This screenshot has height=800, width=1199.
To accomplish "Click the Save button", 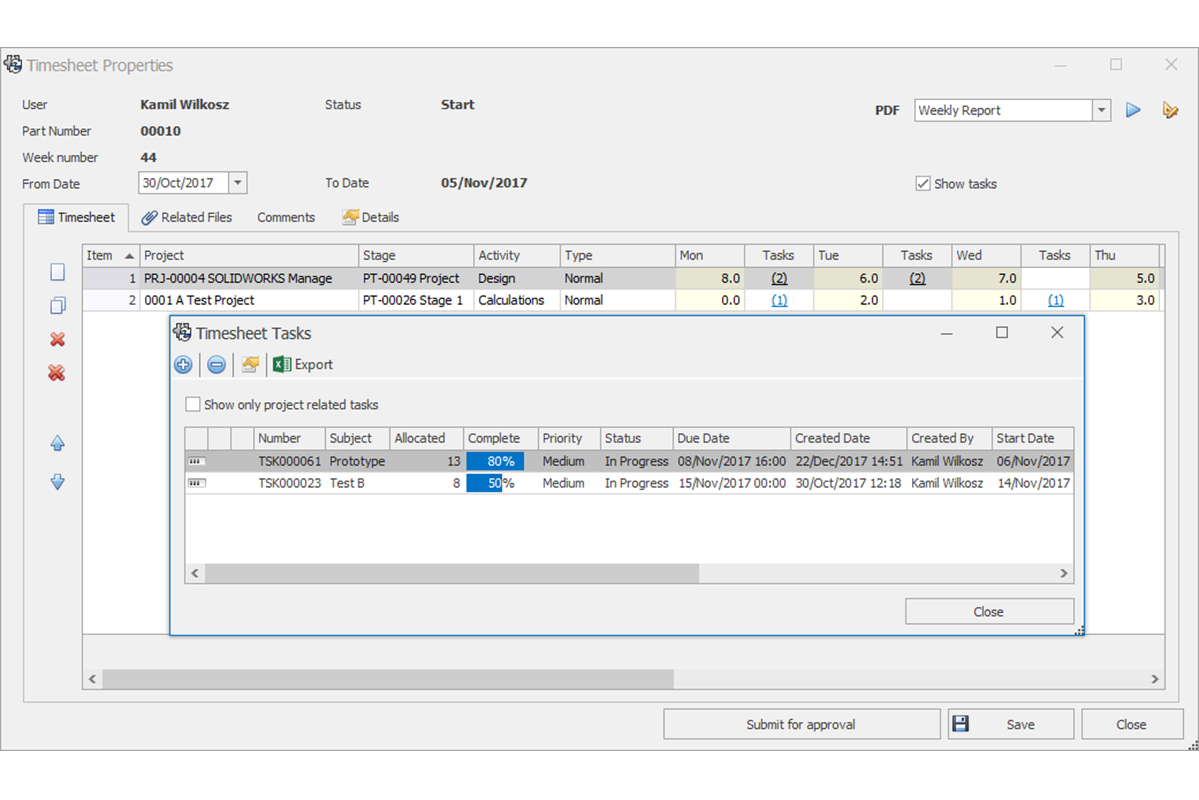I will tap(1011, 724).
